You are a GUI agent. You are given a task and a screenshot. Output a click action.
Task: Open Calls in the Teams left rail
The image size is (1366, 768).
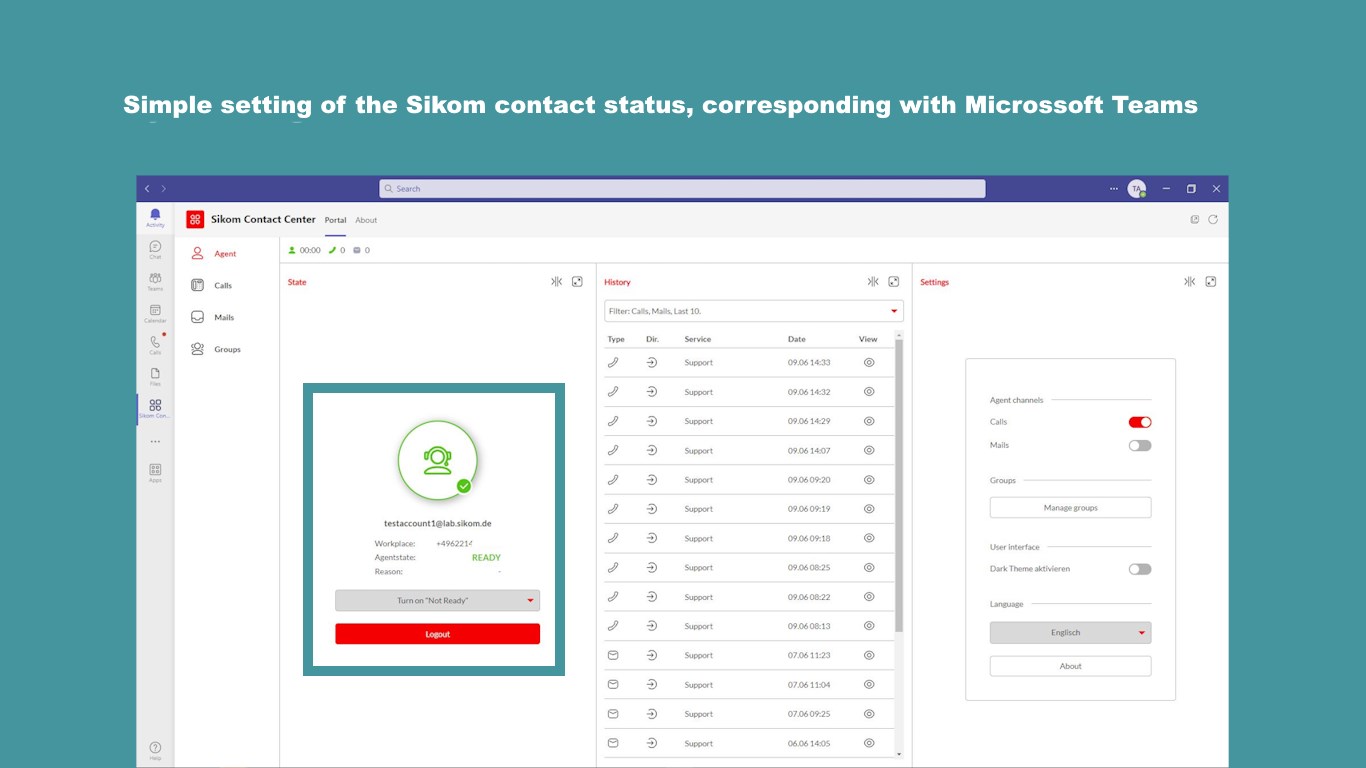point(155,345)
